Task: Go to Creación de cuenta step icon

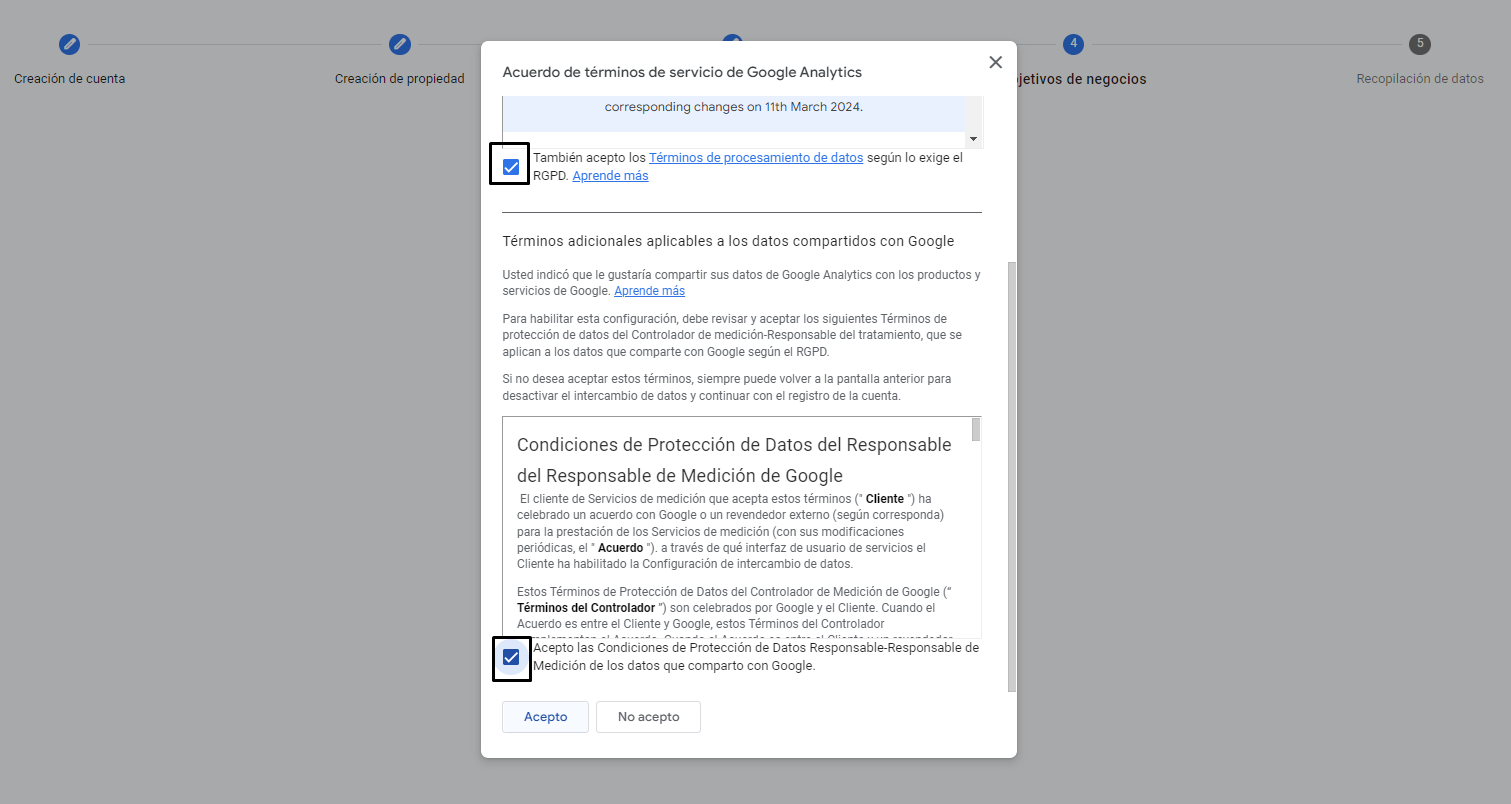Action: 70,44
